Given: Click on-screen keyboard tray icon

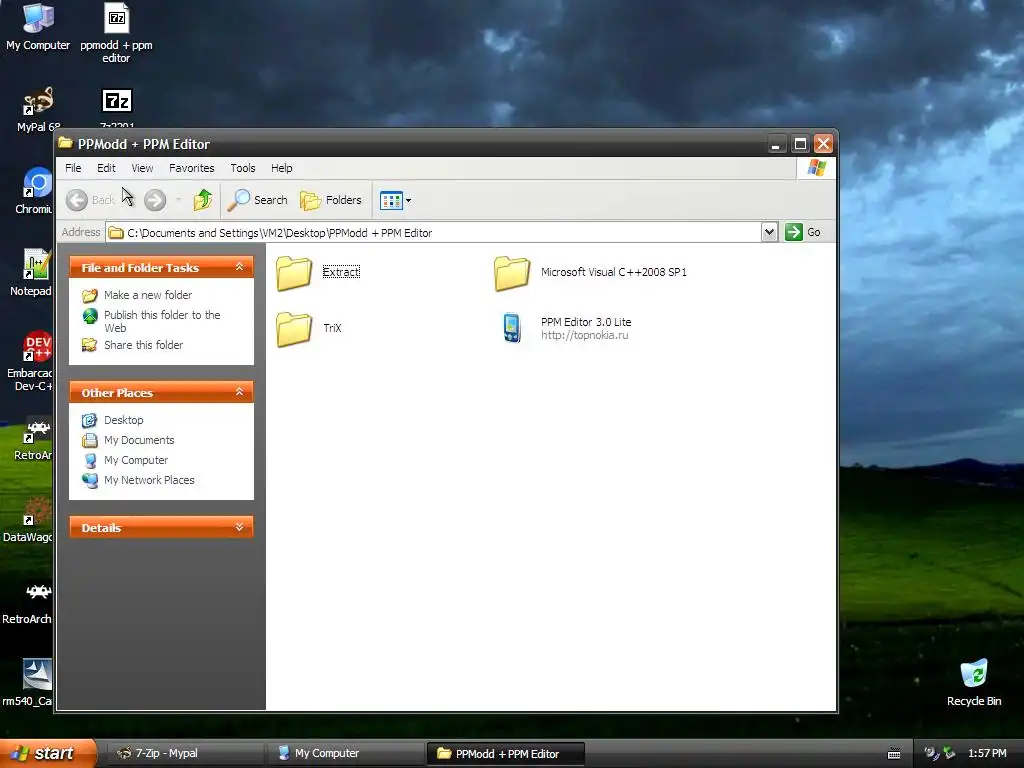Looking at the screenshot, I should coord(894,754).
